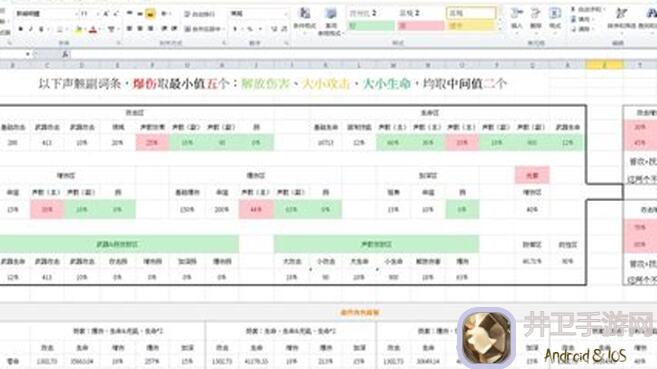
Task: Apply percent style to the cell
Action: [x=250, y=29]
